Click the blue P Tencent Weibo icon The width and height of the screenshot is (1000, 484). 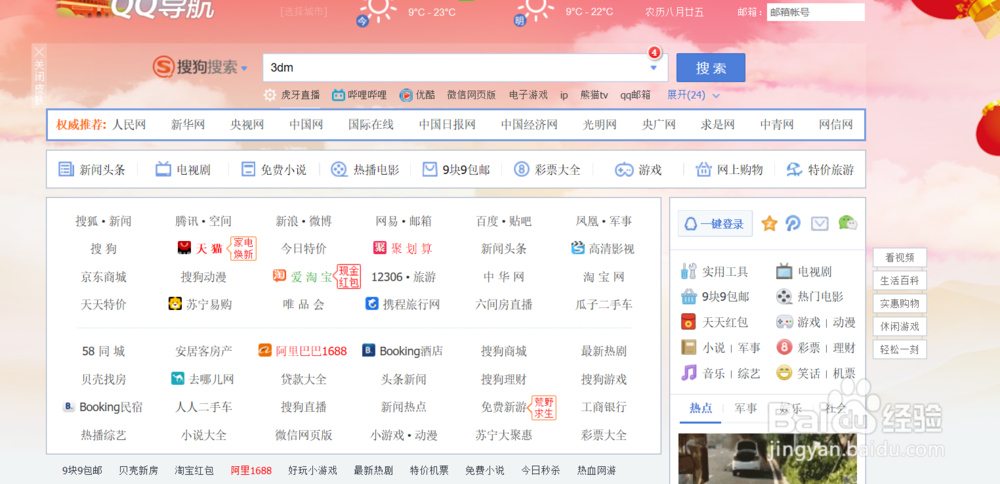pos(793,223)
